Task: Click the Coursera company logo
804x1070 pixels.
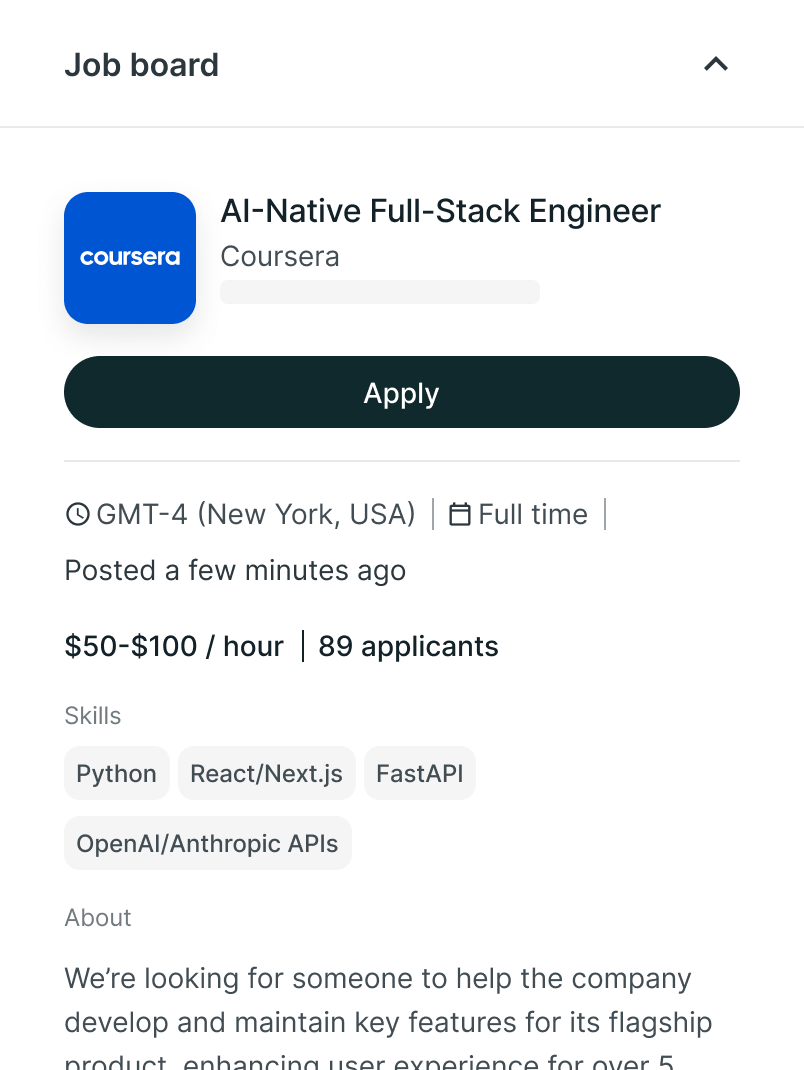Action: [130, 258]
